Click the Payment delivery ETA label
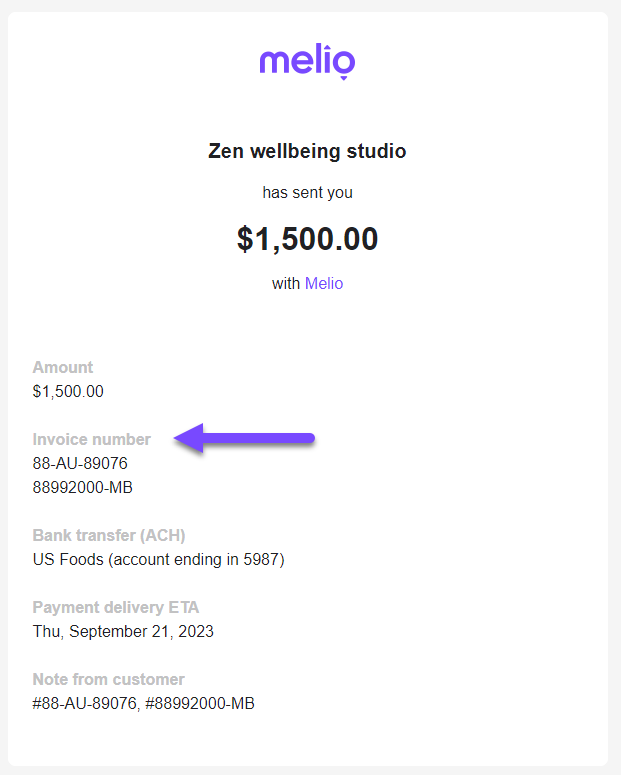This screenshot has width=621, height=775. click(x=116, y=607)
